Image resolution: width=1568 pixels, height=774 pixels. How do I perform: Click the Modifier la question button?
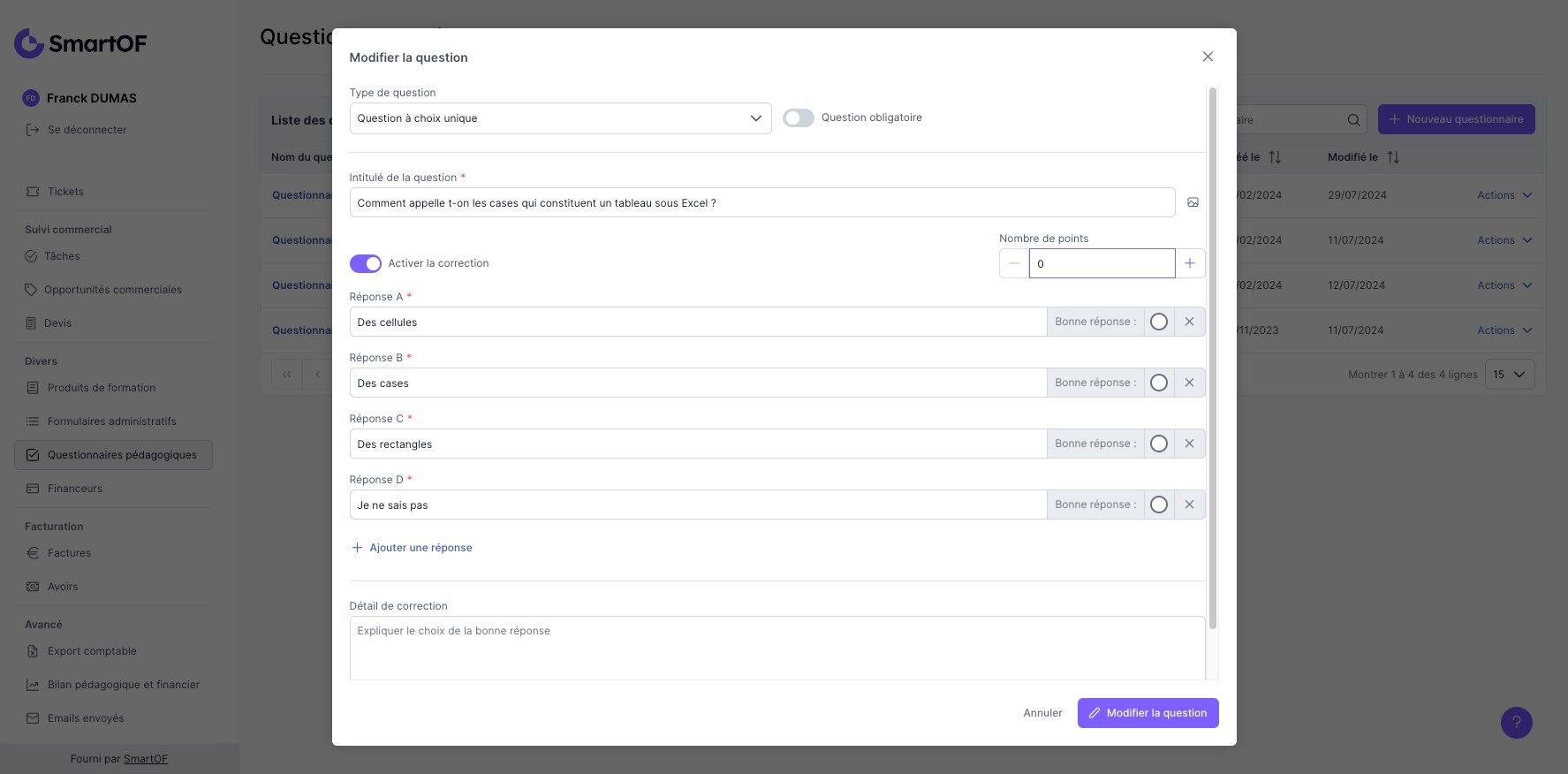(x=1148, y=713)
